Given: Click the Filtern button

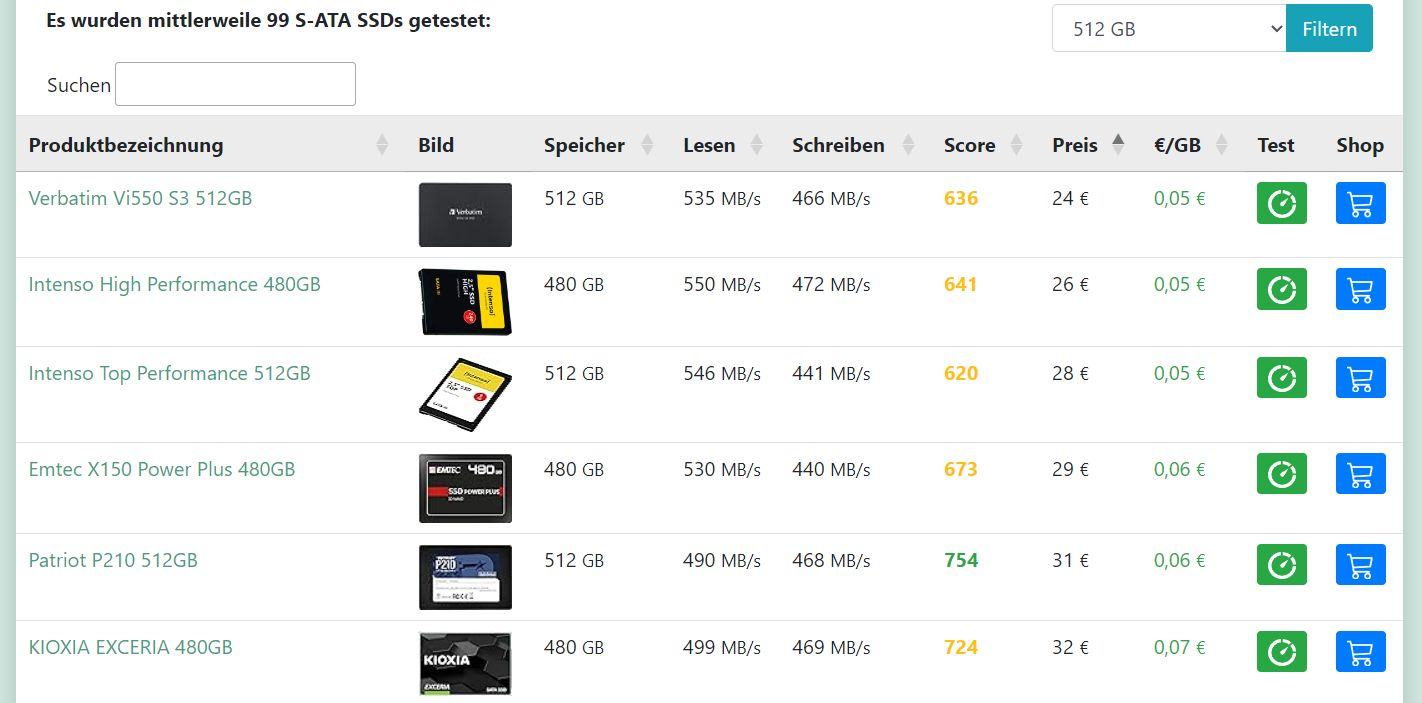Looking at the screenshot, I should (1329, 29).
